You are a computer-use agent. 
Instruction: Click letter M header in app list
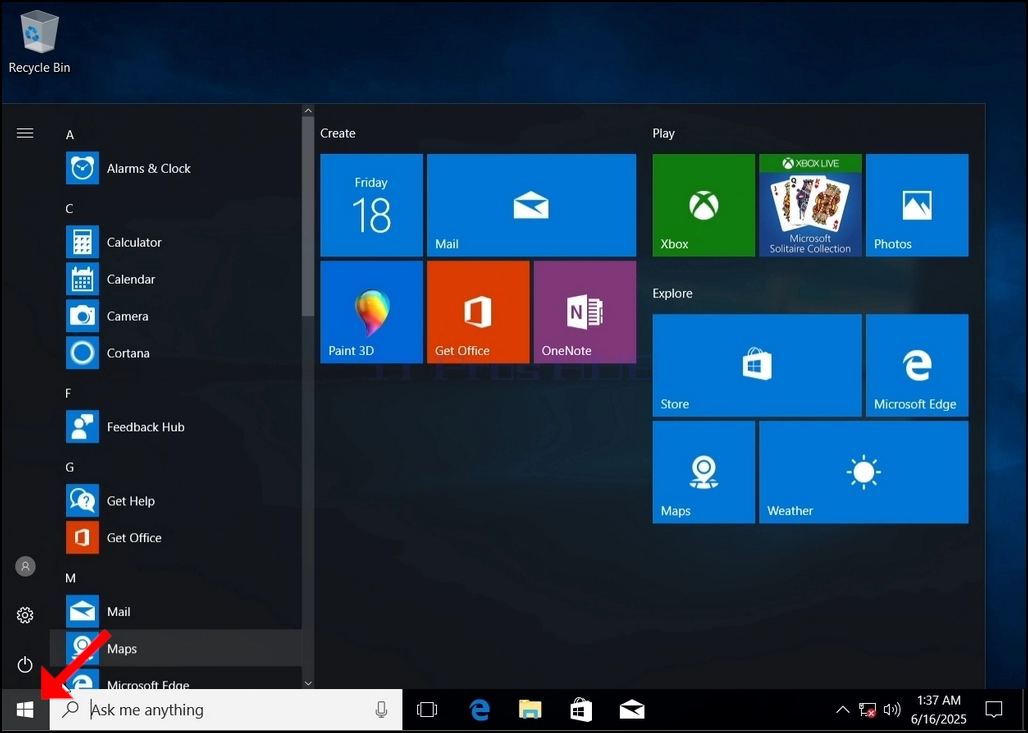click(70, 578)
